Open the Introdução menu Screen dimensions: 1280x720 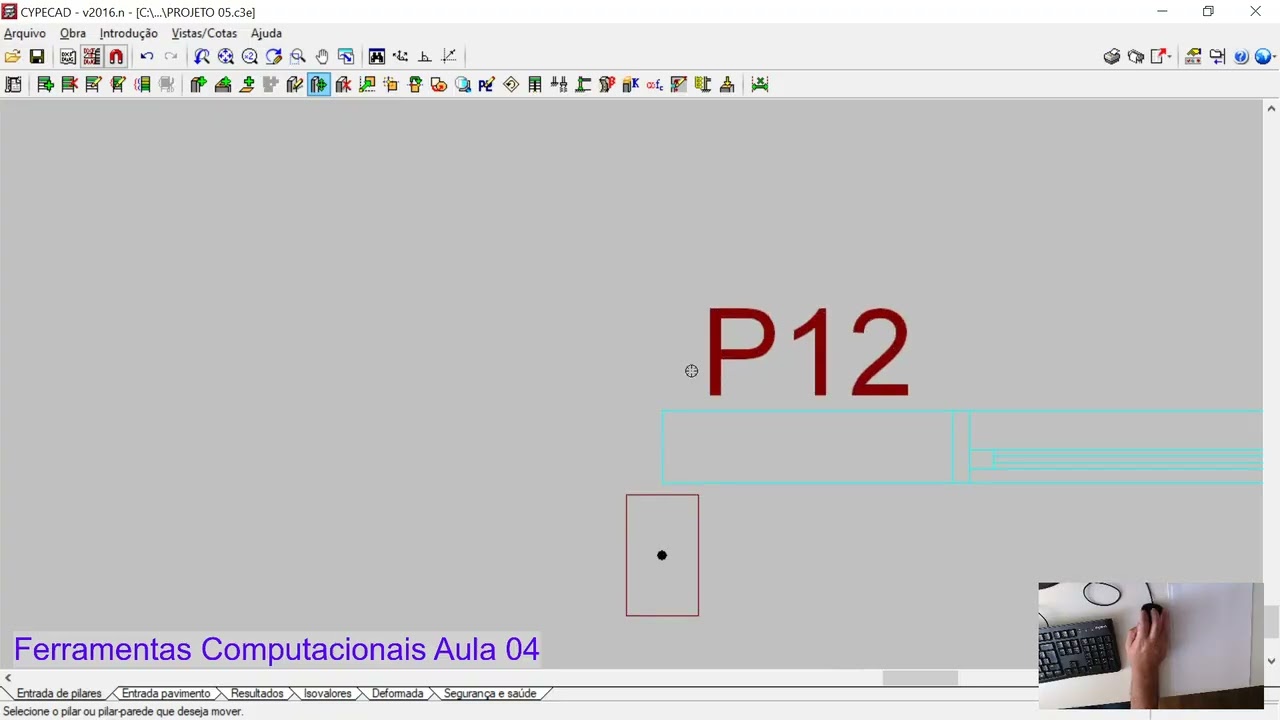129,33
